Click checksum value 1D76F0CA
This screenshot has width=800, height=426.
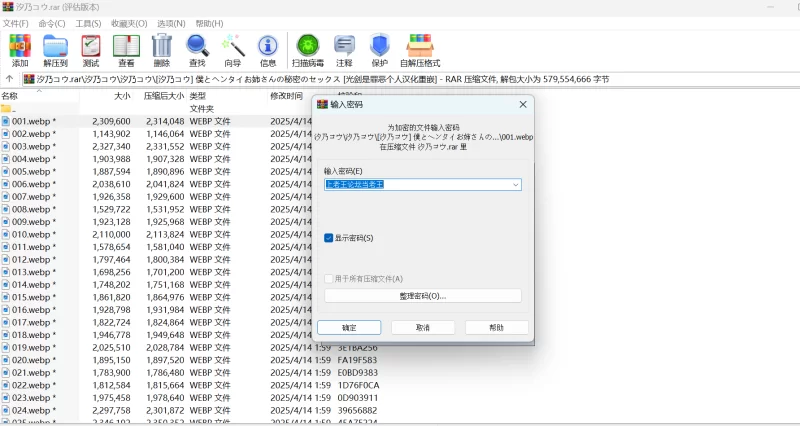point(358,385)
